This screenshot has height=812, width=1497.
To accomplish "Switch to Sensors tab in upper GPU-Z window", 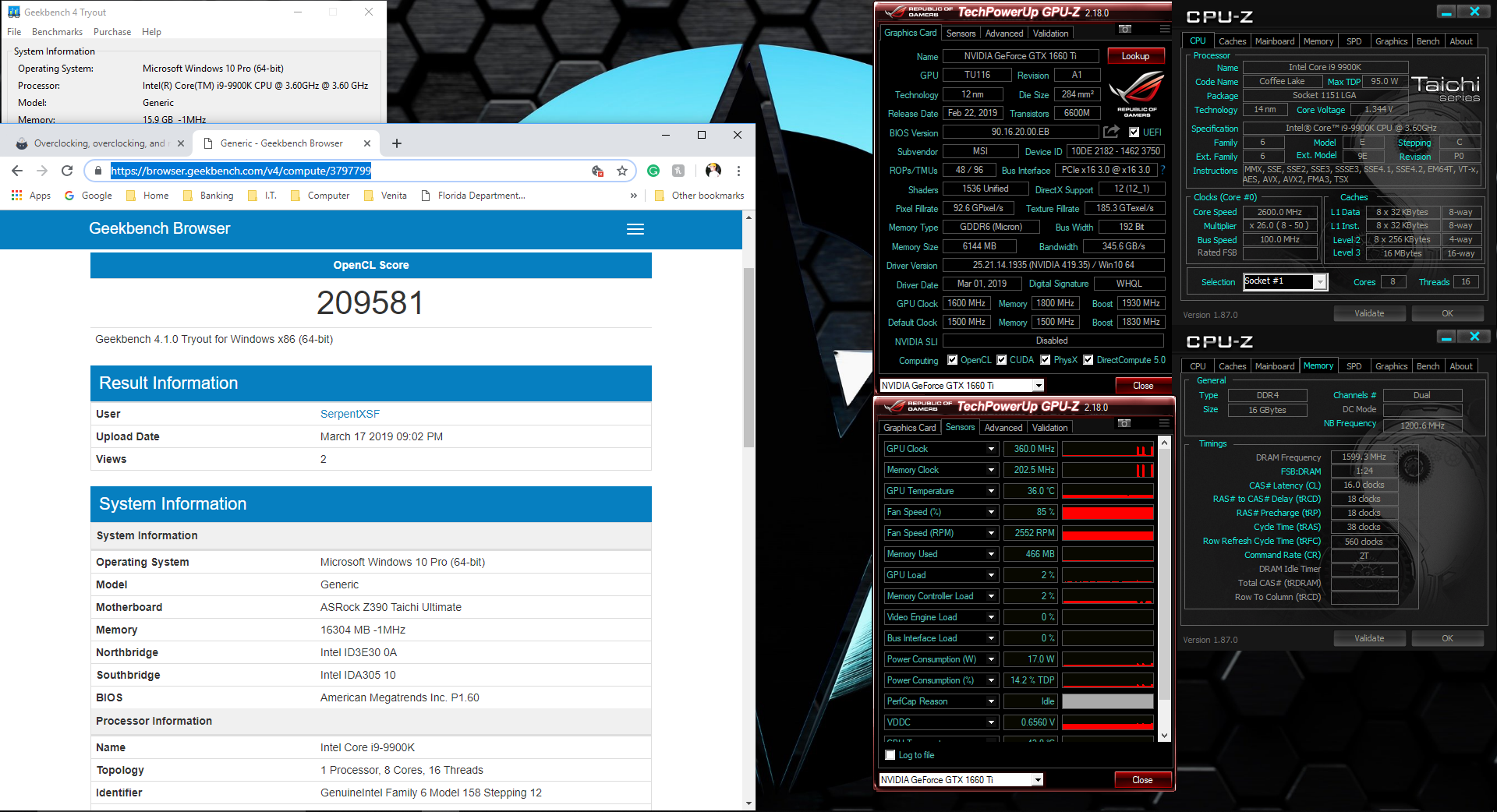I will (x=961, y=34).
